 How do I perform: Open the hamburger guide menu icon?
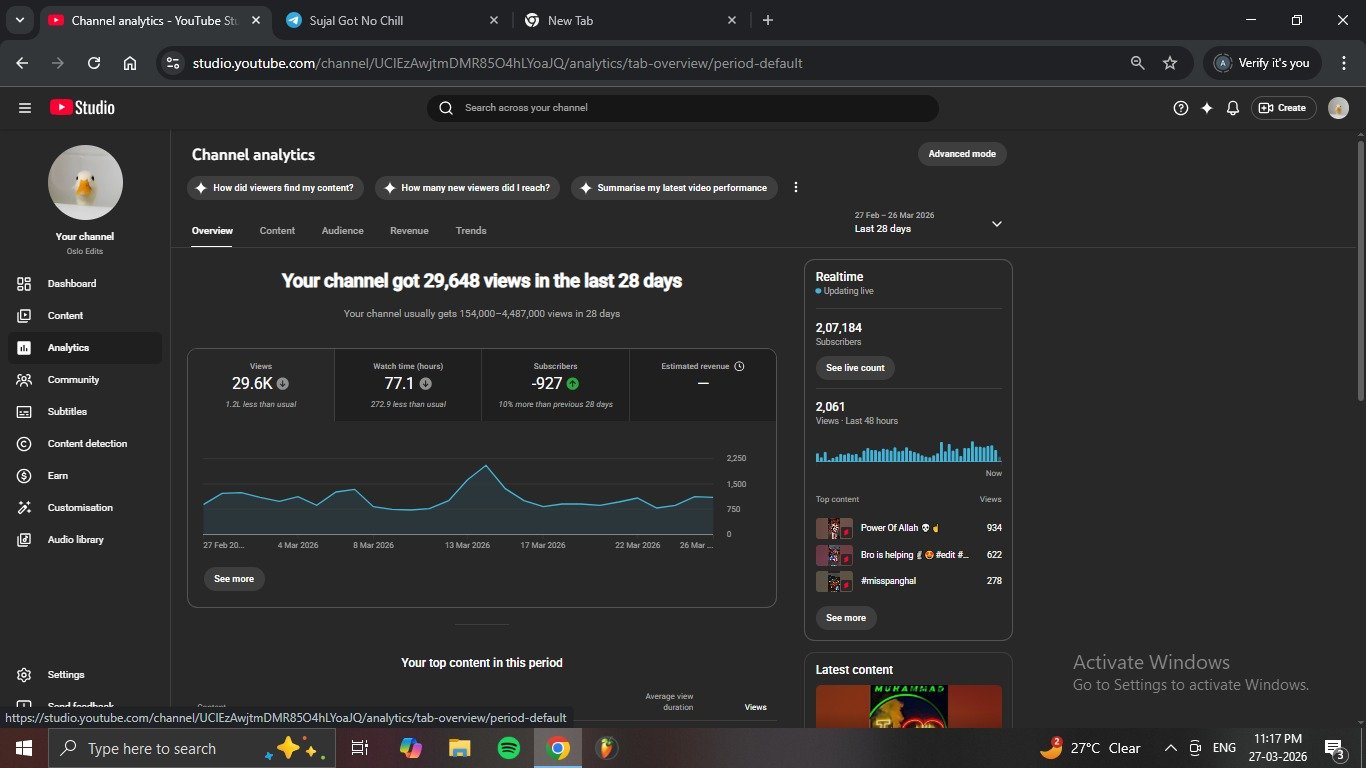click(25, 108)
